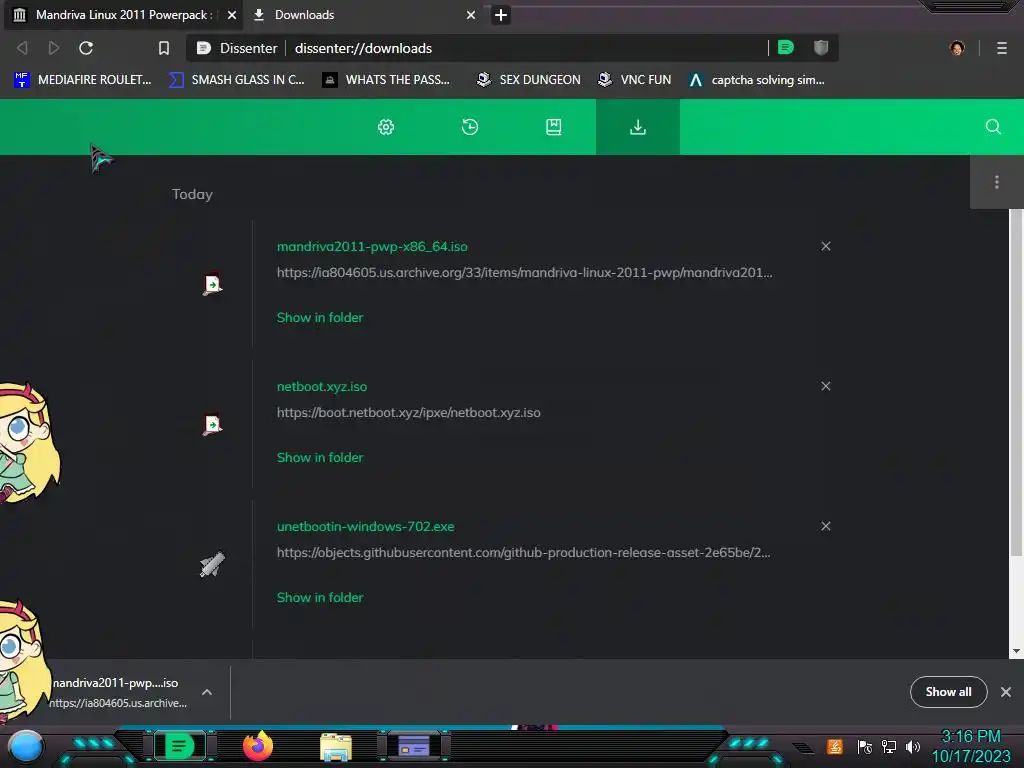Switch to the Downloads tab
1024x768 pixels.
point(362,14)
